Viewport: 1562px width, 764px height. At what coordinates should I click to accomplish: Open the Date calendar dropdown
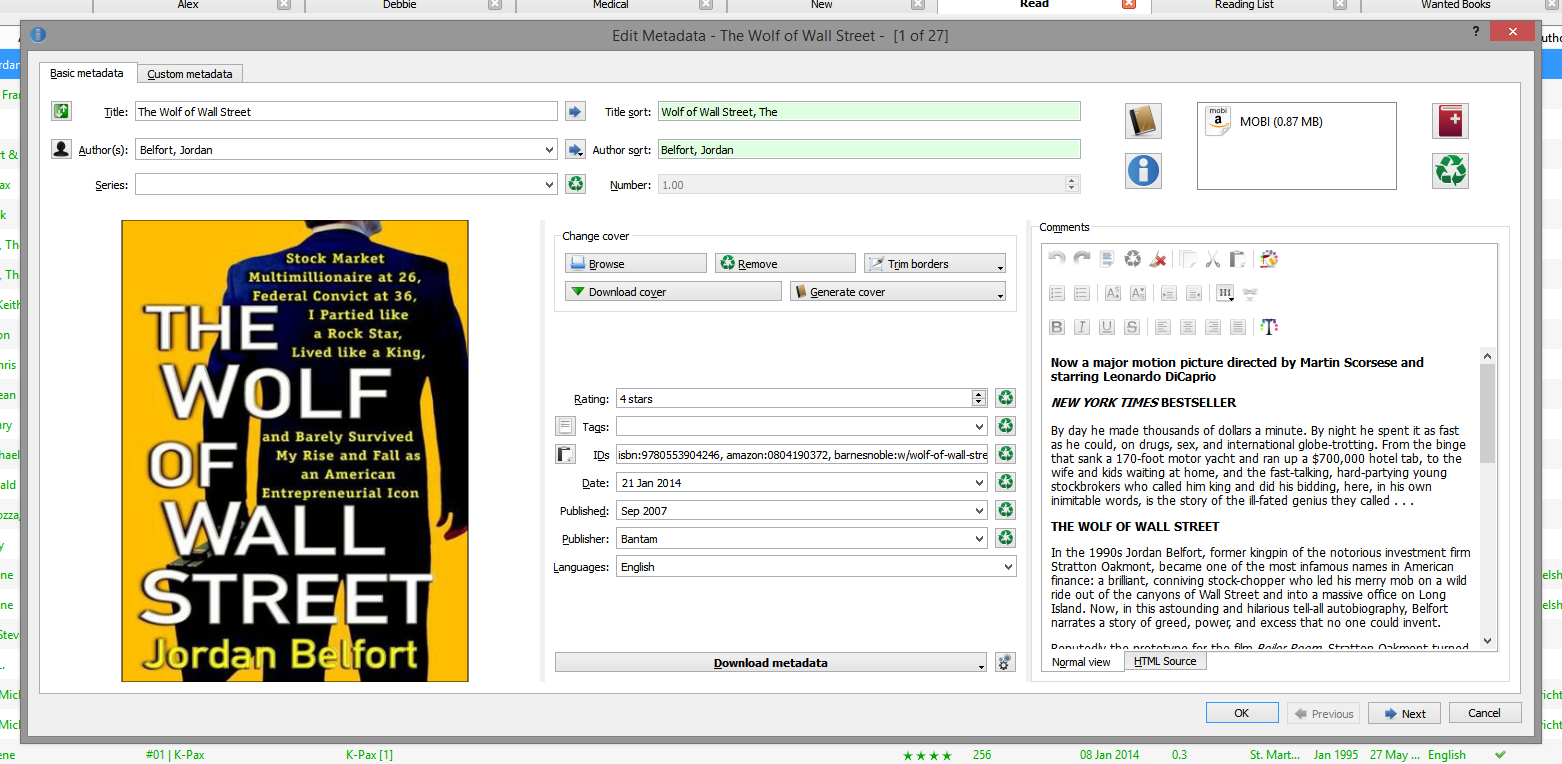pos(980,482)
